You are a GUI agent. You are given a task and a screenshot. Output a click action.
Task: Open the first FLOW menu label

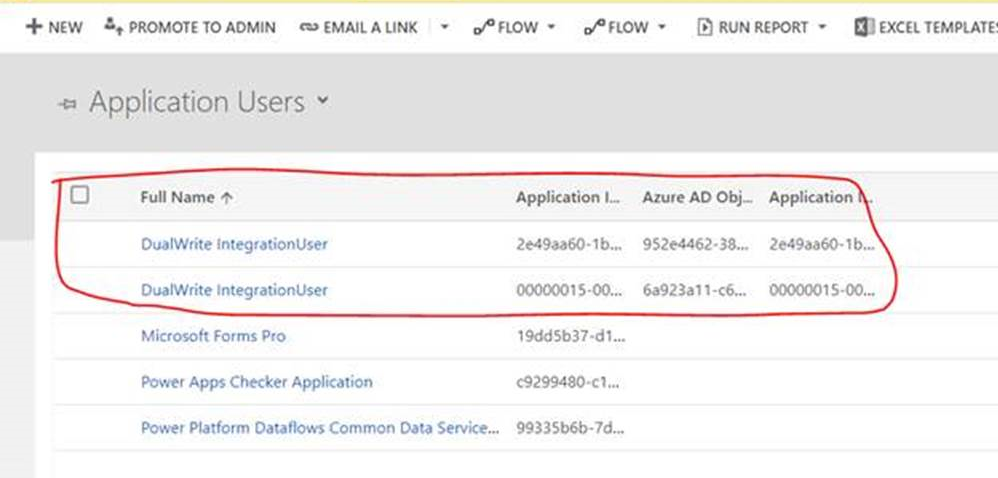519,27
